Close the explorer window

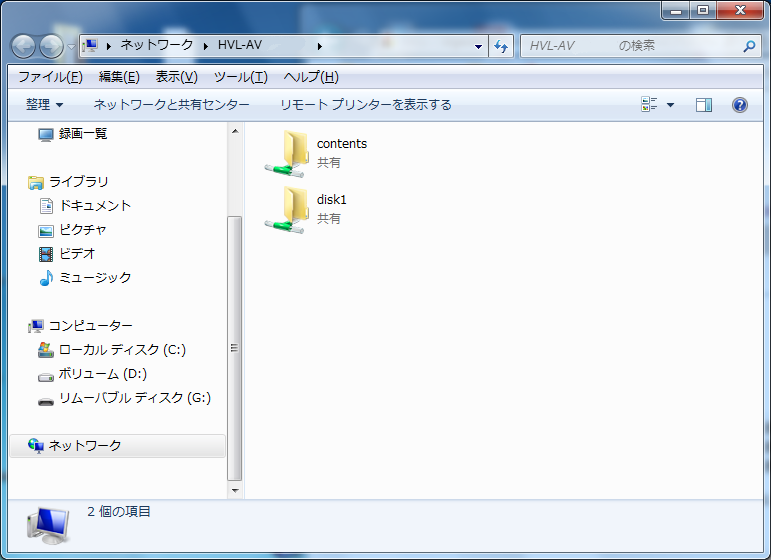coord(740,10)
